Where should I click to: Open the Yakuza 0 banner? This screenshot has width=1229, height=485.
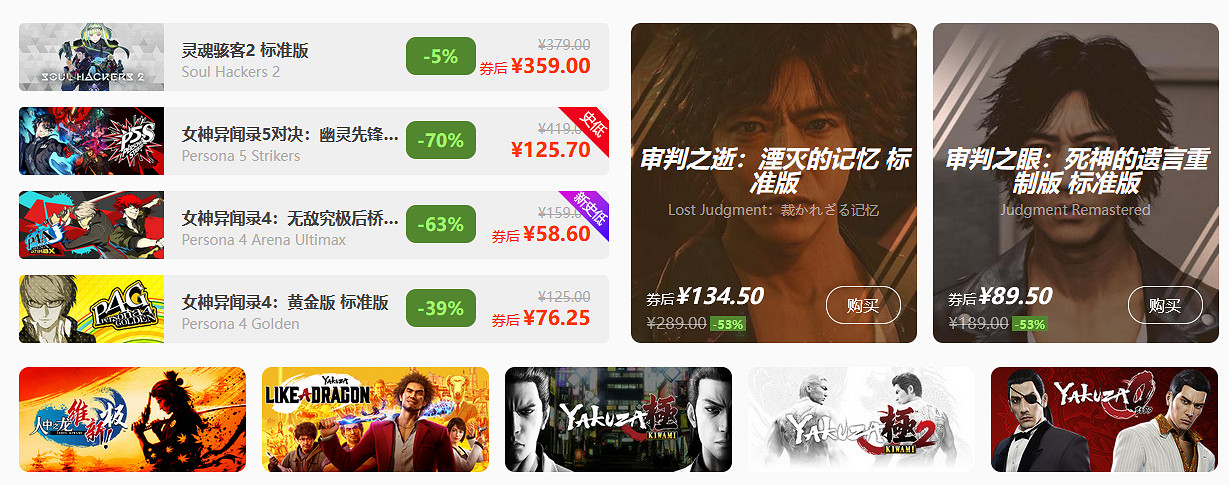(1104, 419)
